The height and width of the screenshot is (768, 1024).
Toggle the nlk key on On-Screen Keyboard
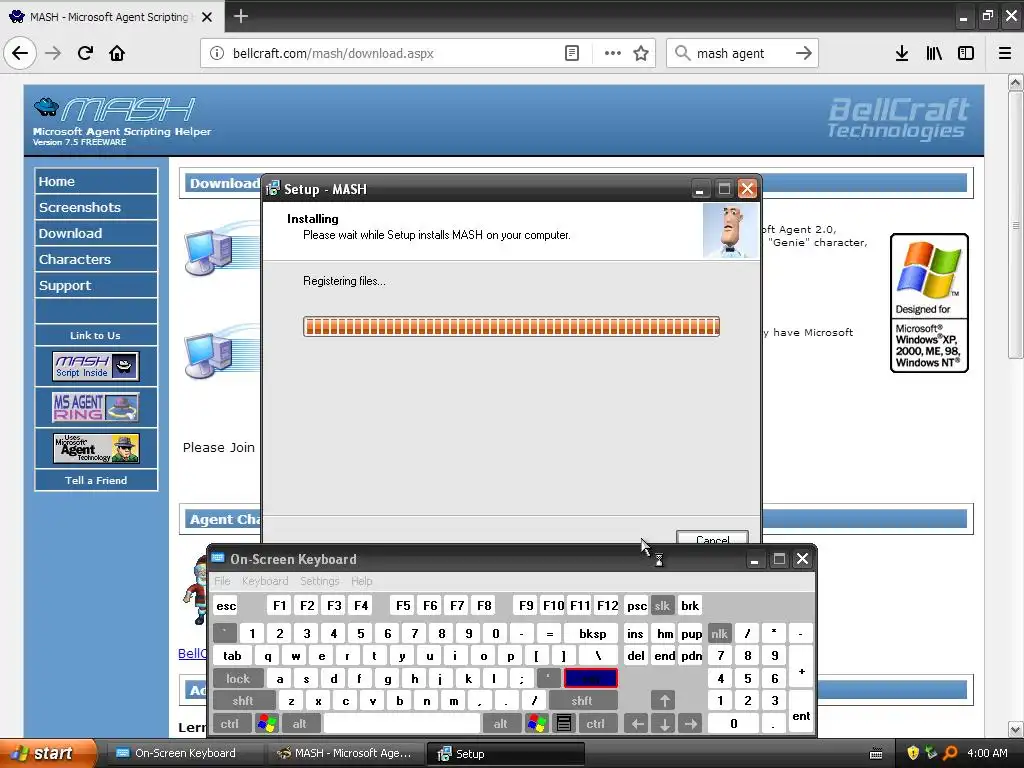719,633
